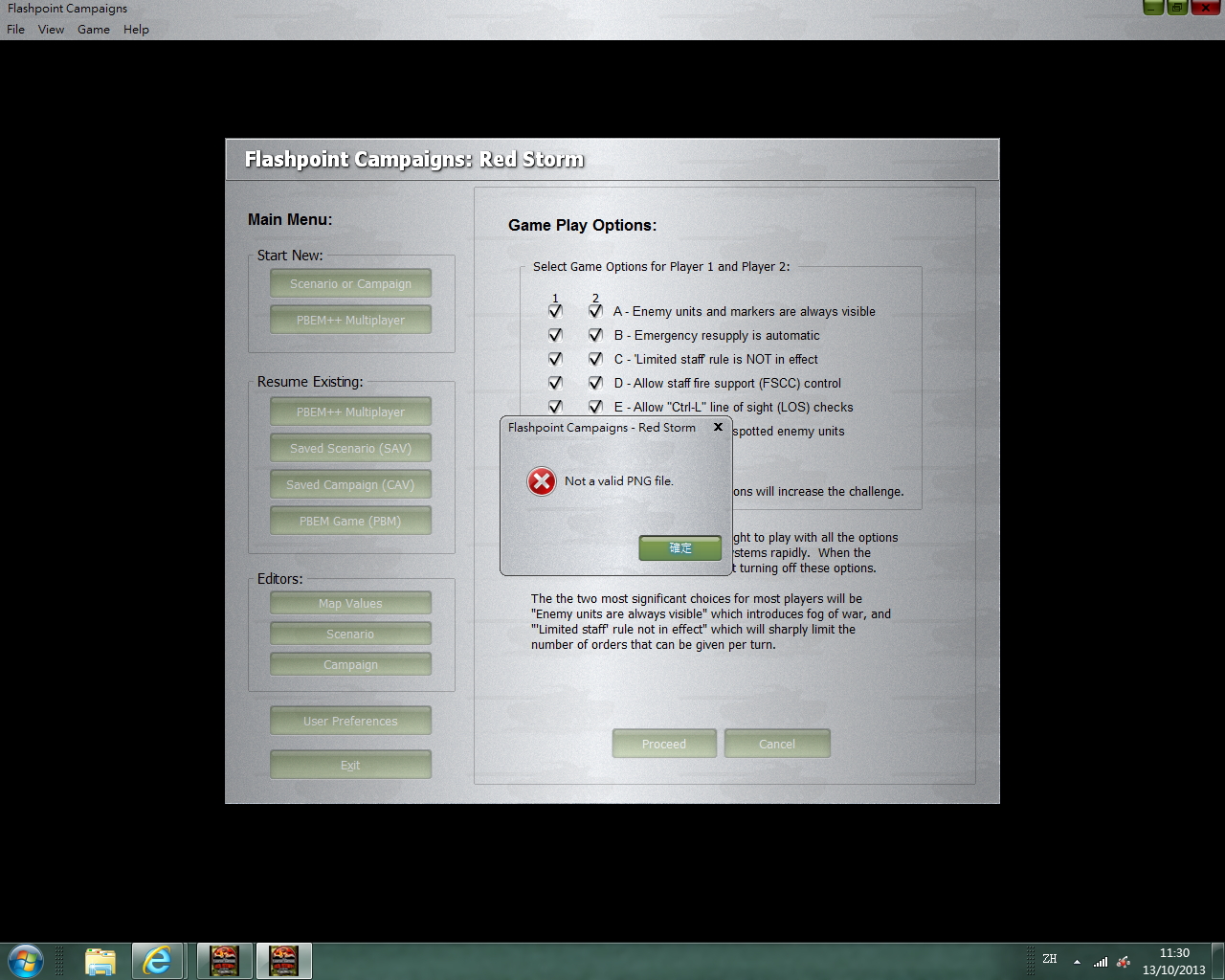The image size is (1225, 980).
Task: Open the Game menu
Action: pos(94,30)
